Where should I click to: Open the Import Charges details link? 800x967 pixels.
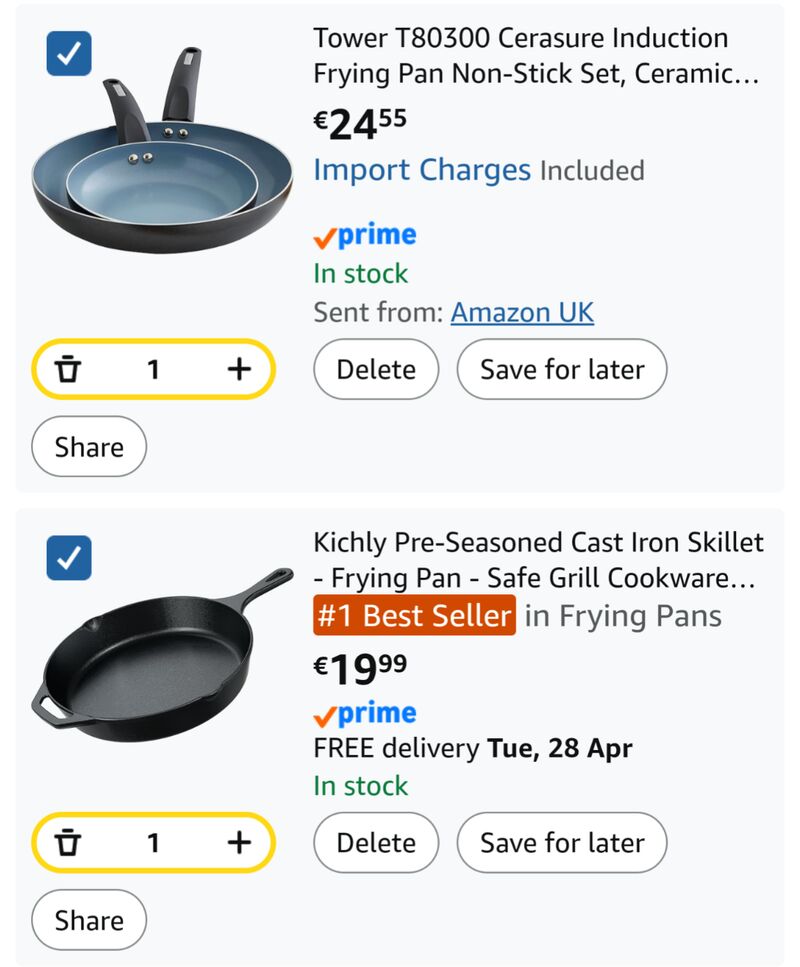(x=422, y=170)
